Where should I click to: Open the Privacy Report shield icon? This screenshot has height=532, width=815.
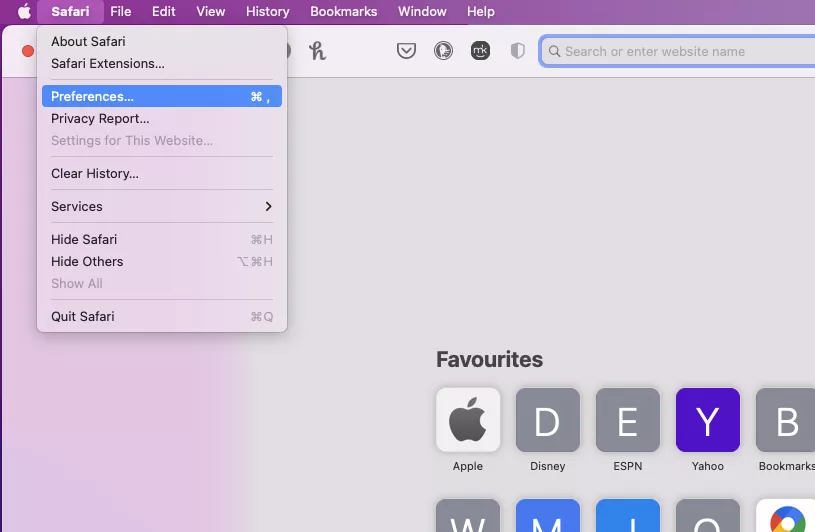tap(517, 51)
